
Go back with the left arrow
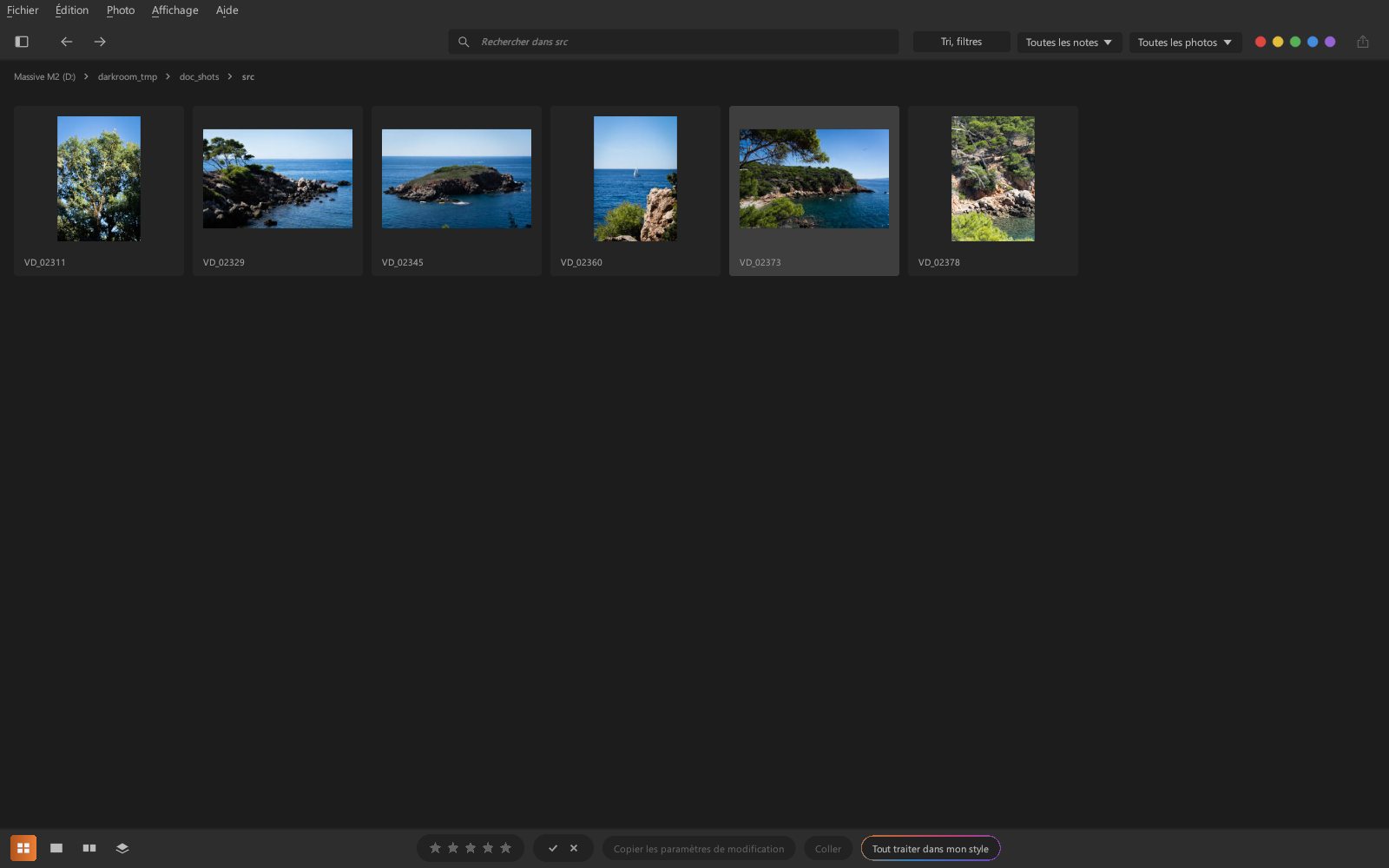pyautogui.click(x=67, y=42)
